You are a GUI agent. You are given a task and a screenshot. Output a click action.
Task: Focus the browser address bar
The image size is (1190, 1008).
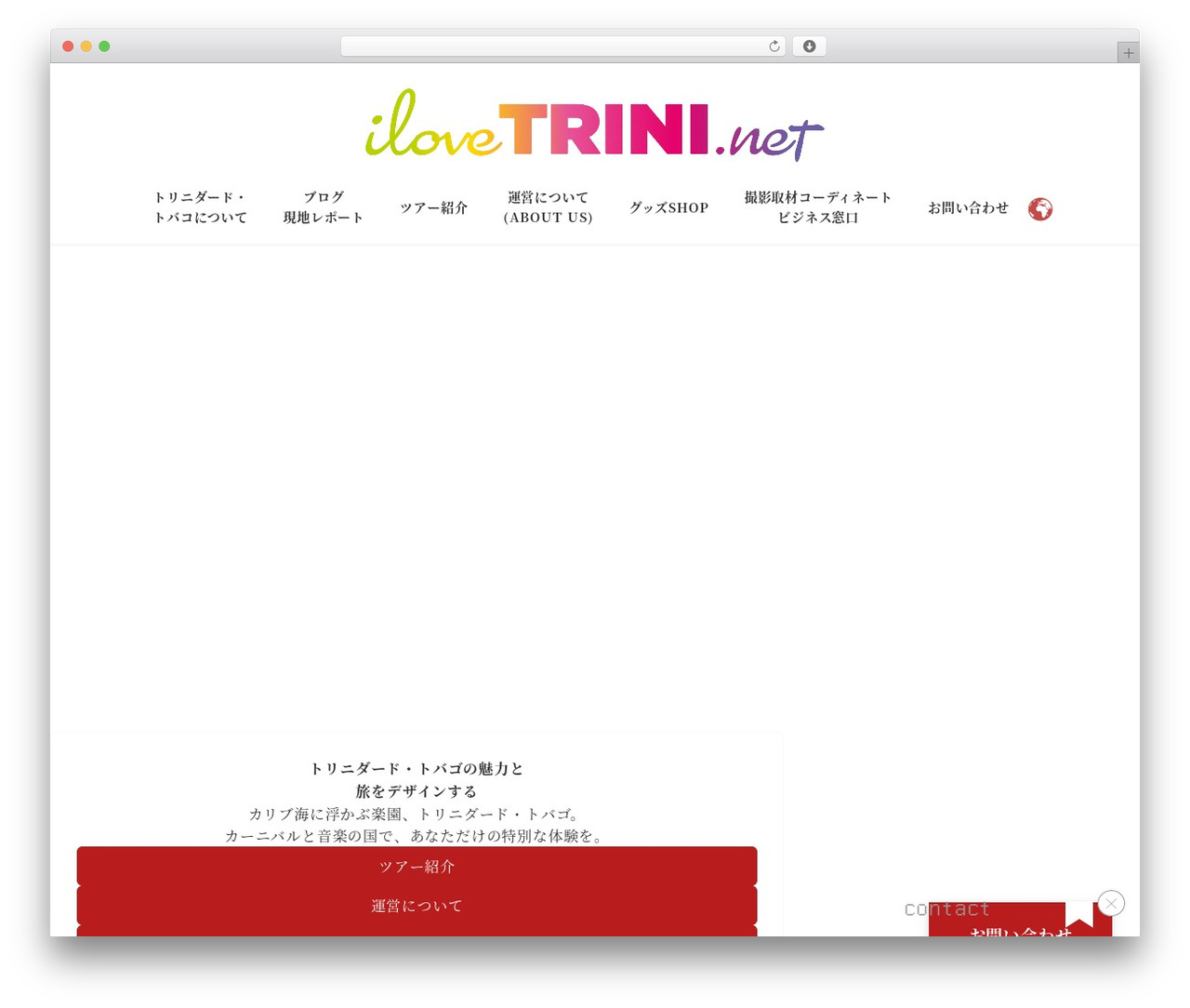(562, 46)
